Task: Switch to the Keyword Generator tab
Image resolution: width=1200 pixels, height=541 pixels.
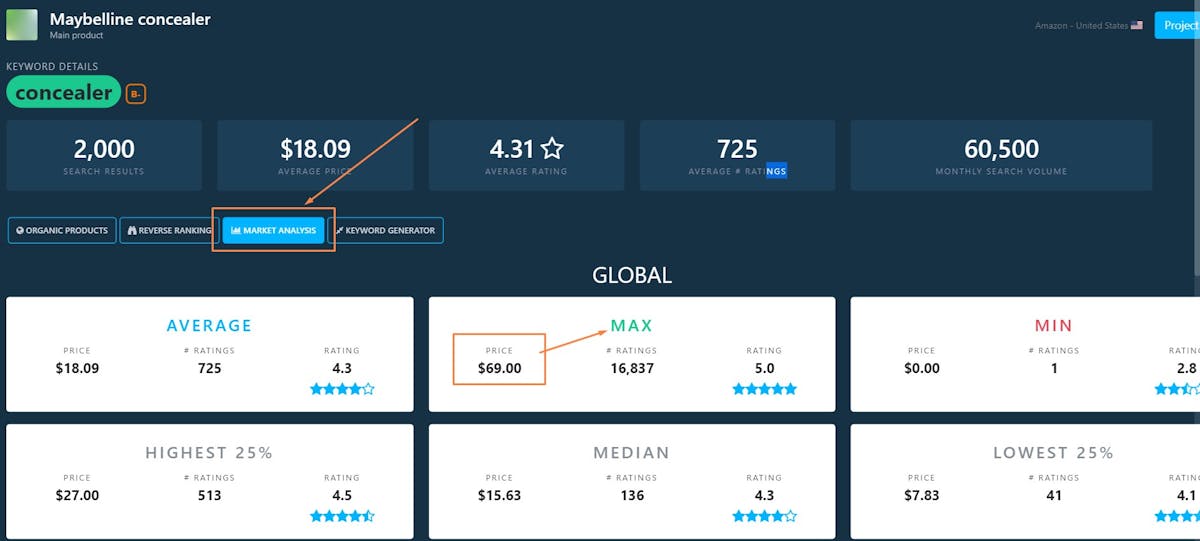Action: tap(386, 231)
